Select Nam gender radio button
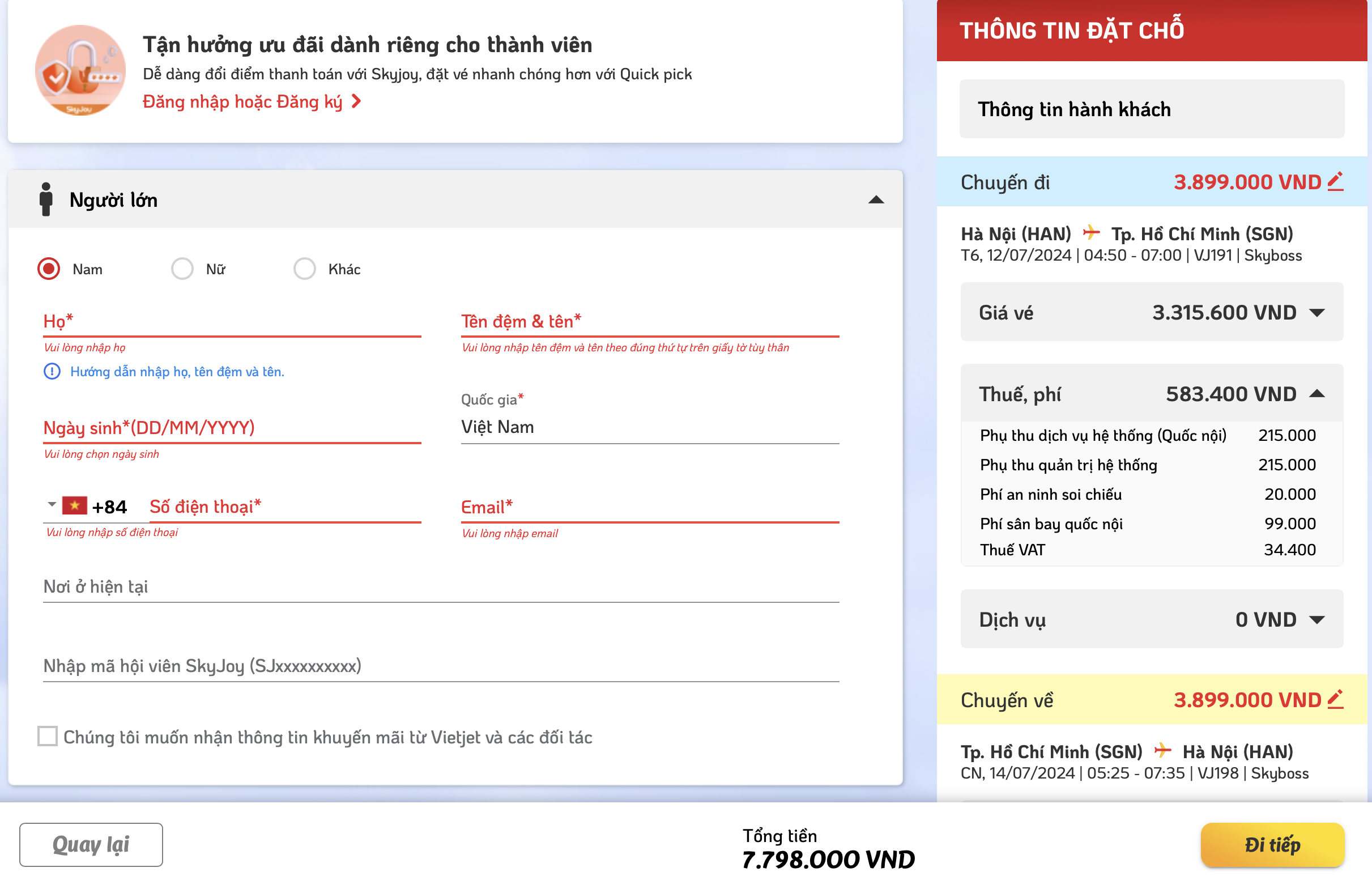 point(49,269)
